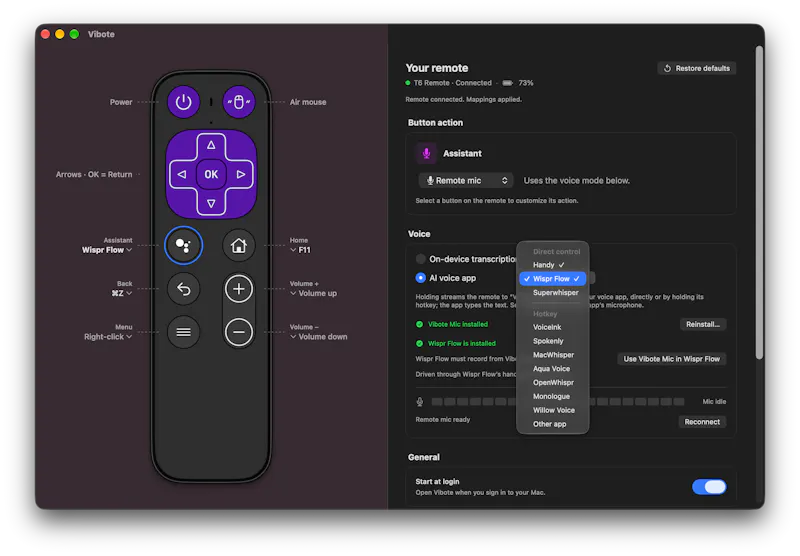Image resolution: width=800 pixels, height=556 pixels.
Task: Click the T6 Remote · Connected status text
Action: (x=452, y=83)
